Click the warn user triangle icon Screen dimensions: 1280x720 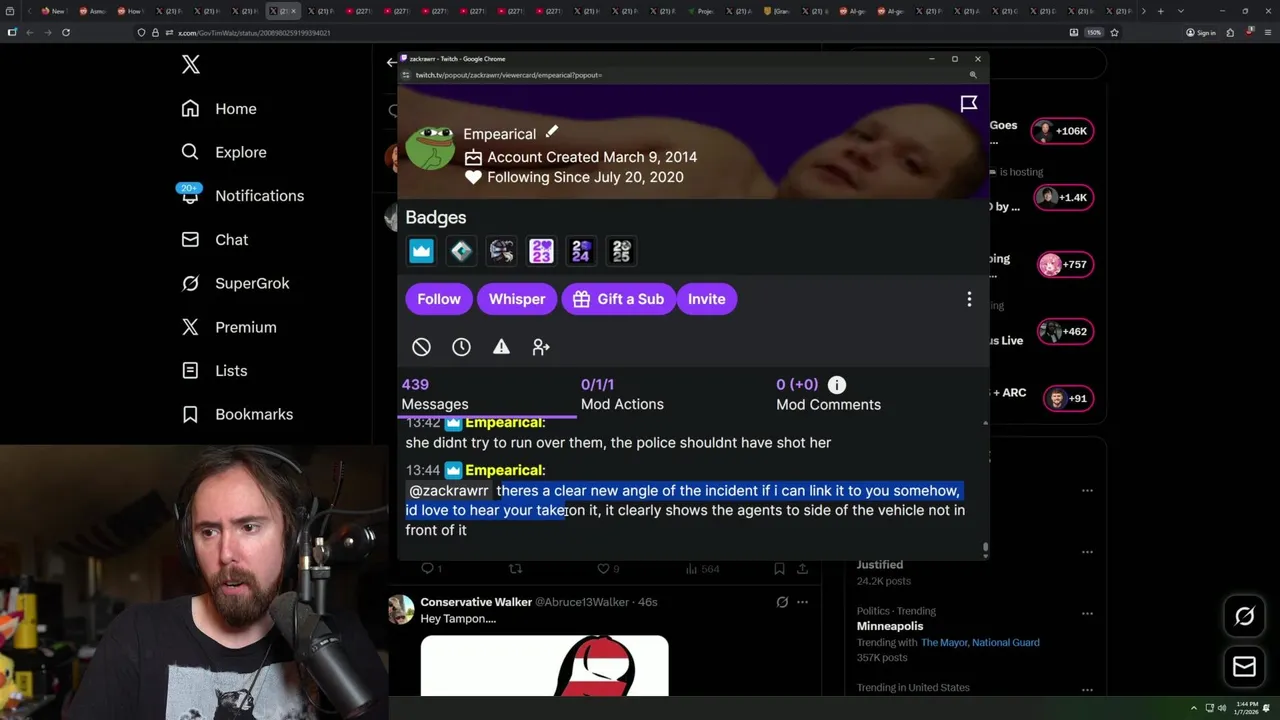tap(501, 347)
